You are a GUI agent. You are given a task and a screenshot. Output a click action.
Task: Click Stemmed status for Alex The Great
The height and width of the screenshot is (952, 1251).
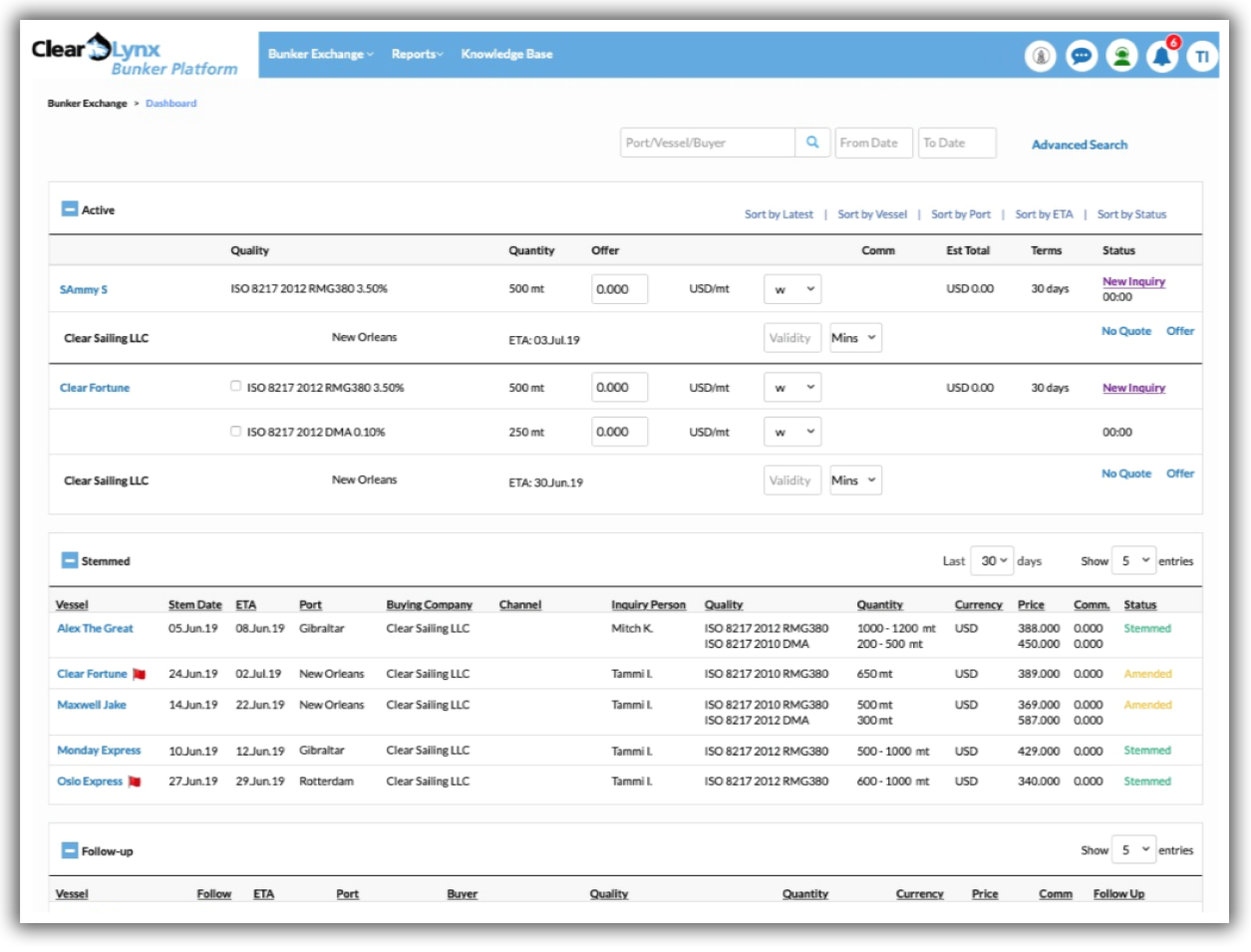click(1147, 628)
